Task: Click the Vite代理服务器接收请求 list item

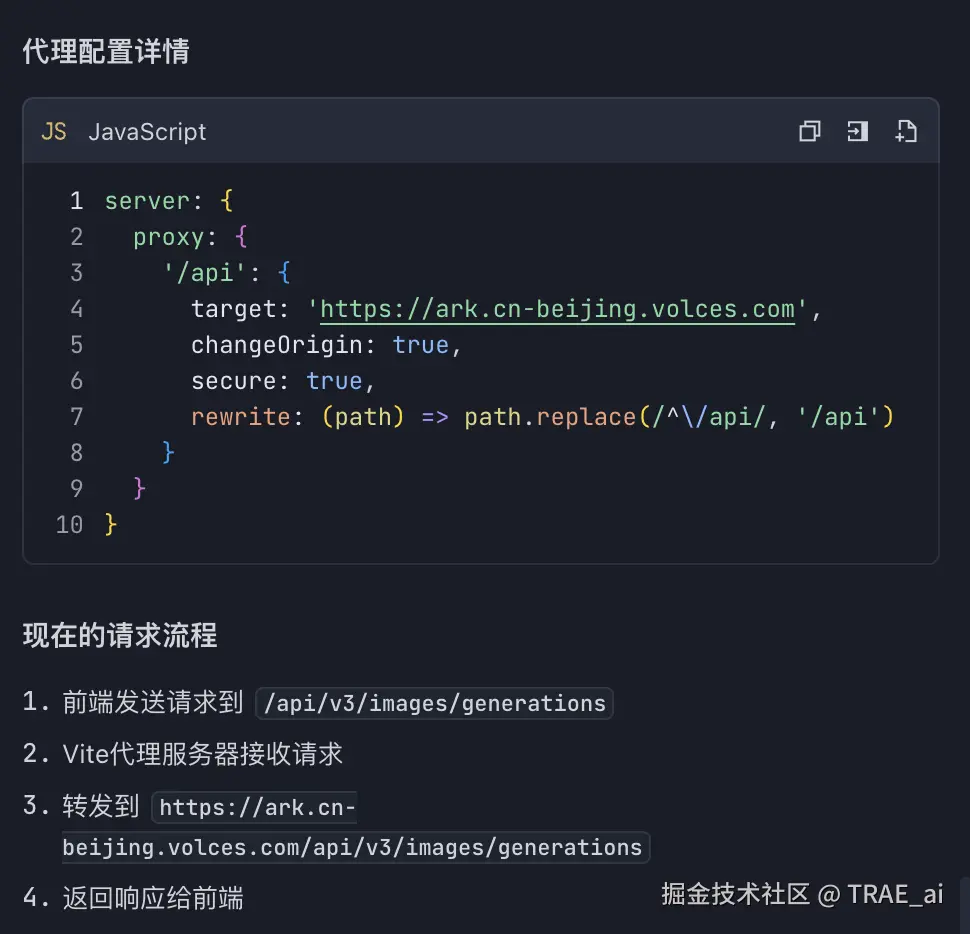Action: point(203,754)
